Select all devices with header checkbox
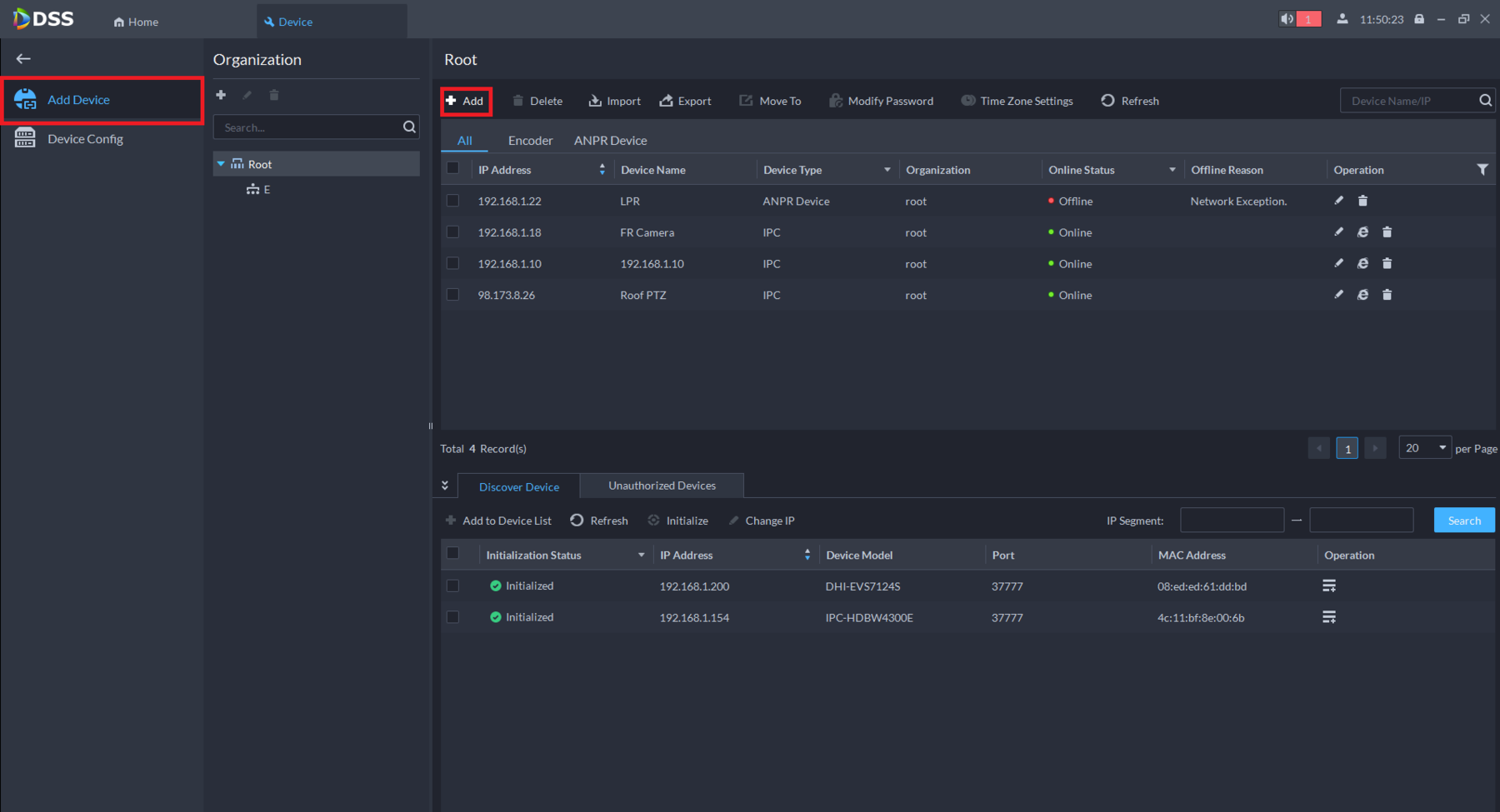Screen dimensions: 1500x812 click(x=452, y=169)
